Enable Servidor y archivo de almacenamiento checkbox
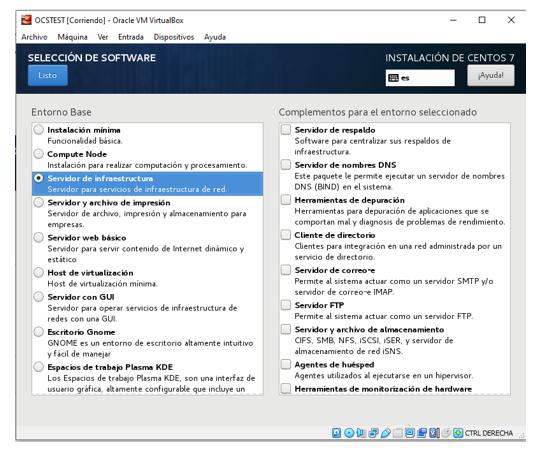 pos(286,329)
